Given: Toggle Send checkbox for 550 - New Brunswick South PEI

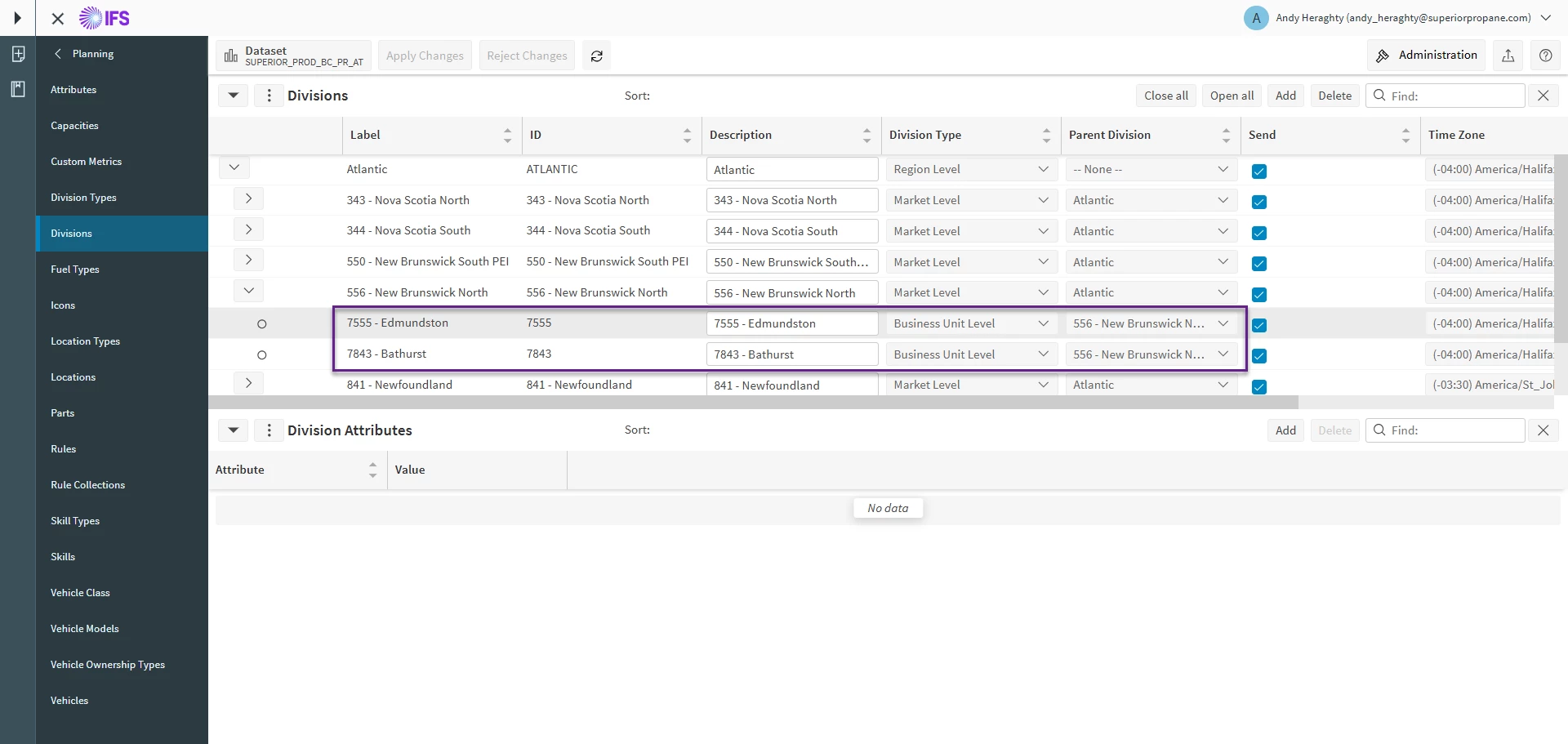Looking at the screenshot, I should tap(1259, 263).
